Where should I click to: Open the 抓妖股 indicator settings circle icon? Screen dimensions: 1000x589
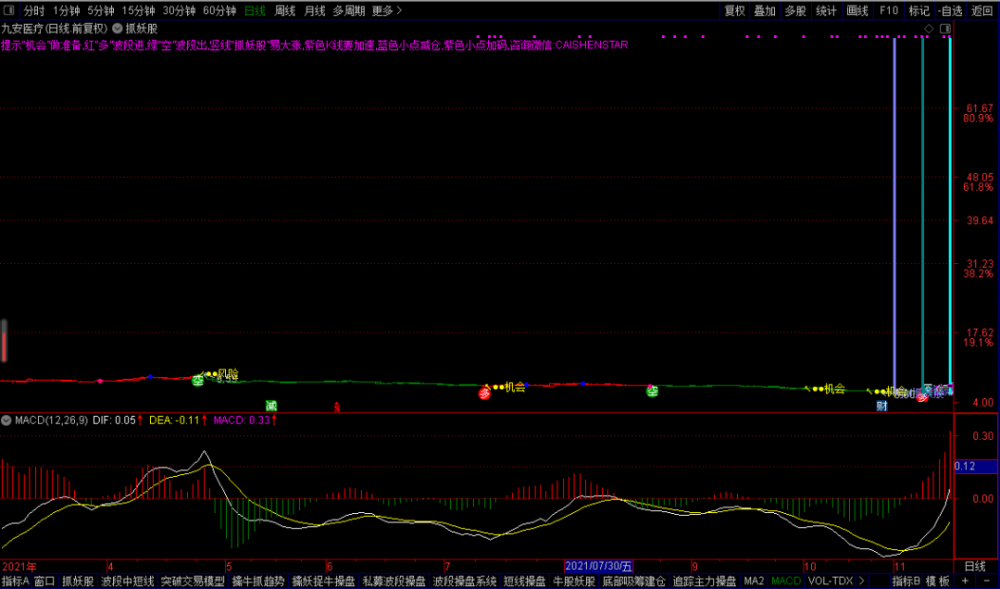(x=118, y=28)
